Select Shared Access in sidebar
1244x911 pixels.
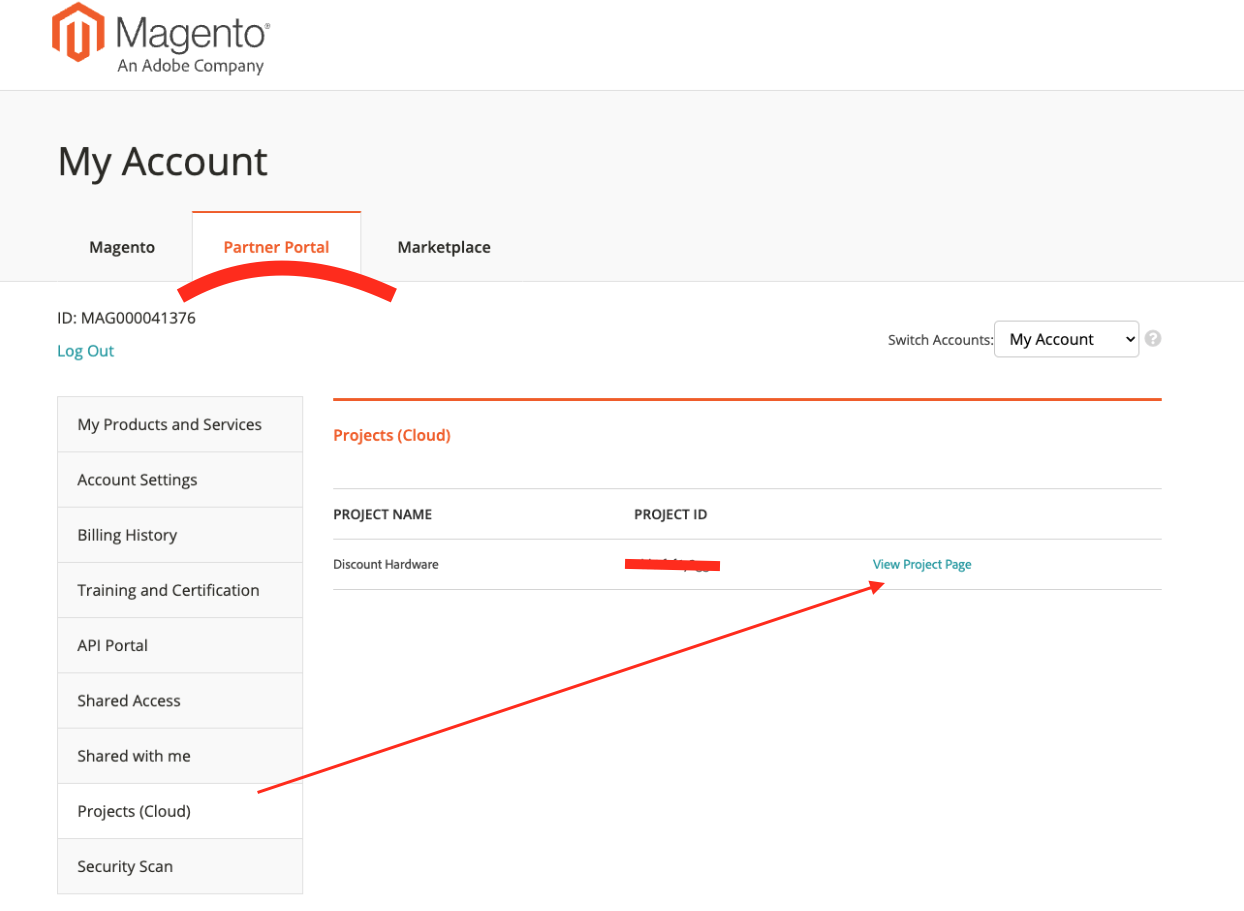point(180,701)
